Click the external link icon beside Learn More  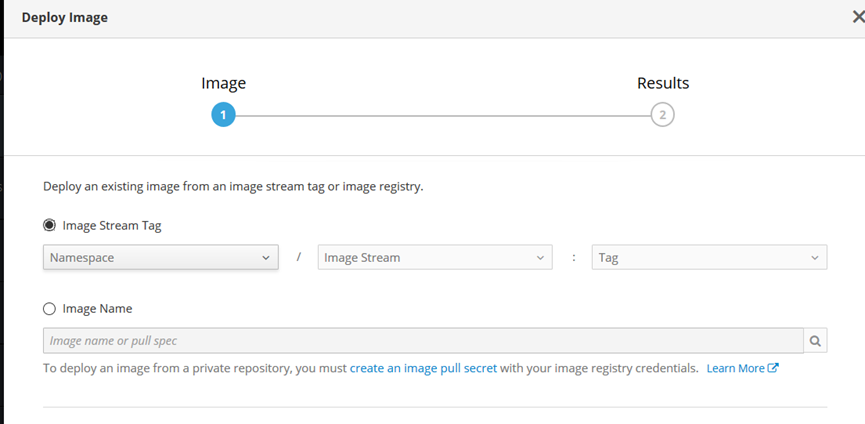(x=773, y=368)
